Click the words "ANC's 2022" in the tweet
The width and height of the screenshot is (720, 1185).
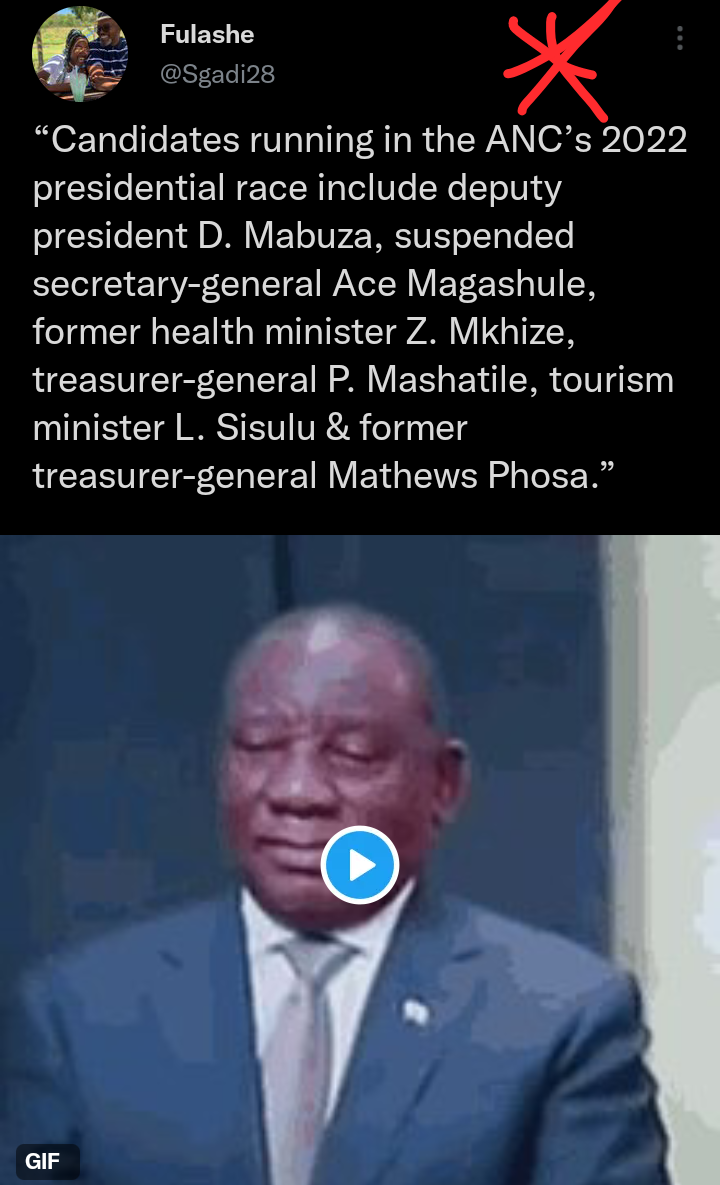click(586, 140)
